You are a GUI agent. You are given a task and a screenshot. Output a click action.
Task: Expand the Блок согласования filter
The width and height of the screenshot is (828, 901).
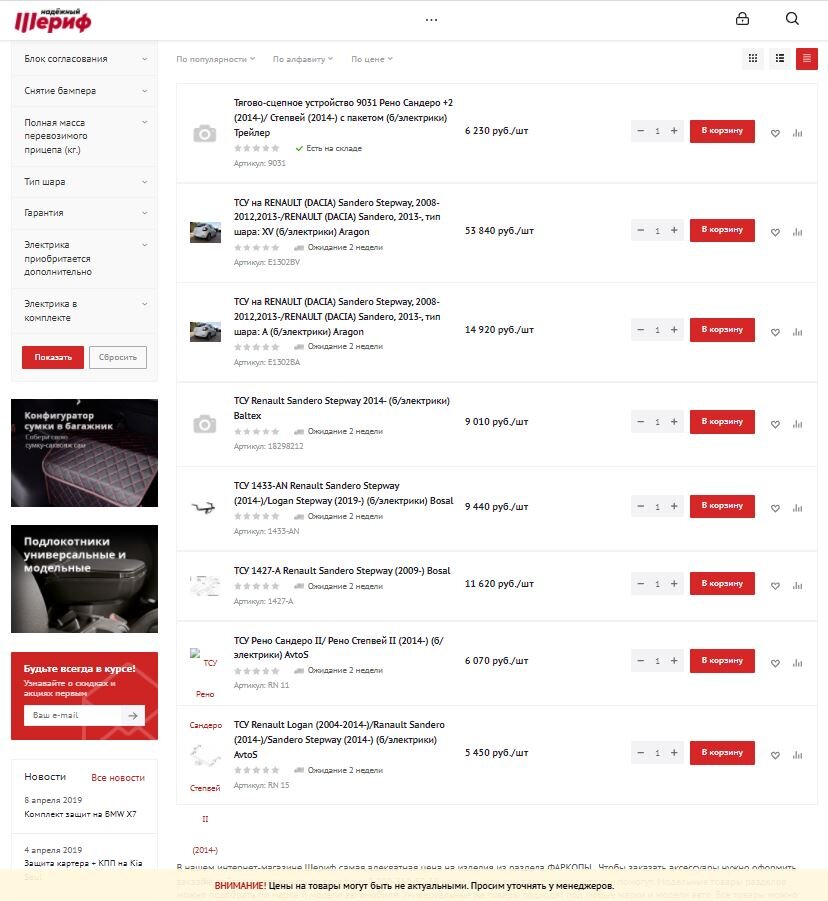84,59
